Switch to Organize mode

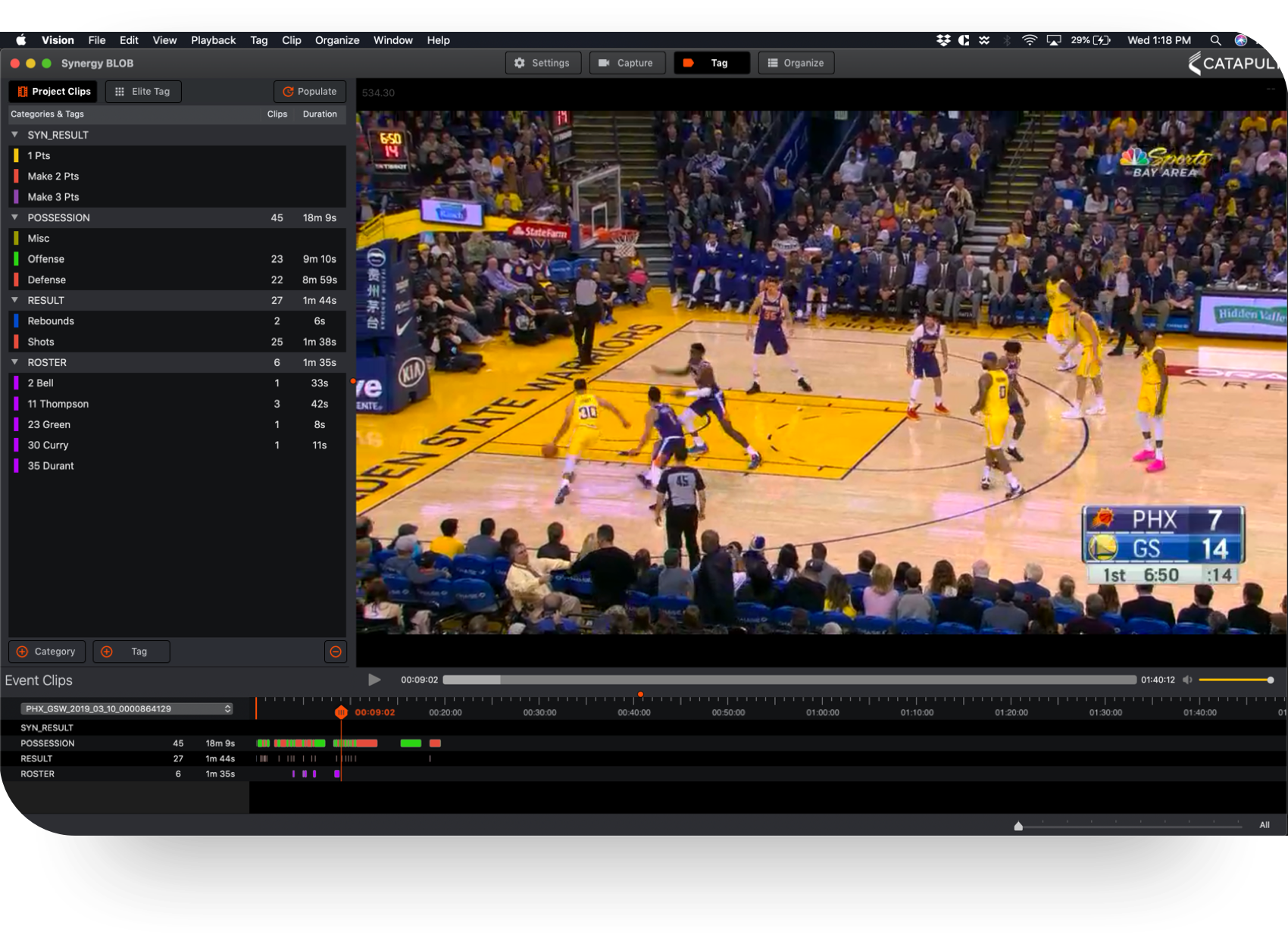[x=796, y=63]
